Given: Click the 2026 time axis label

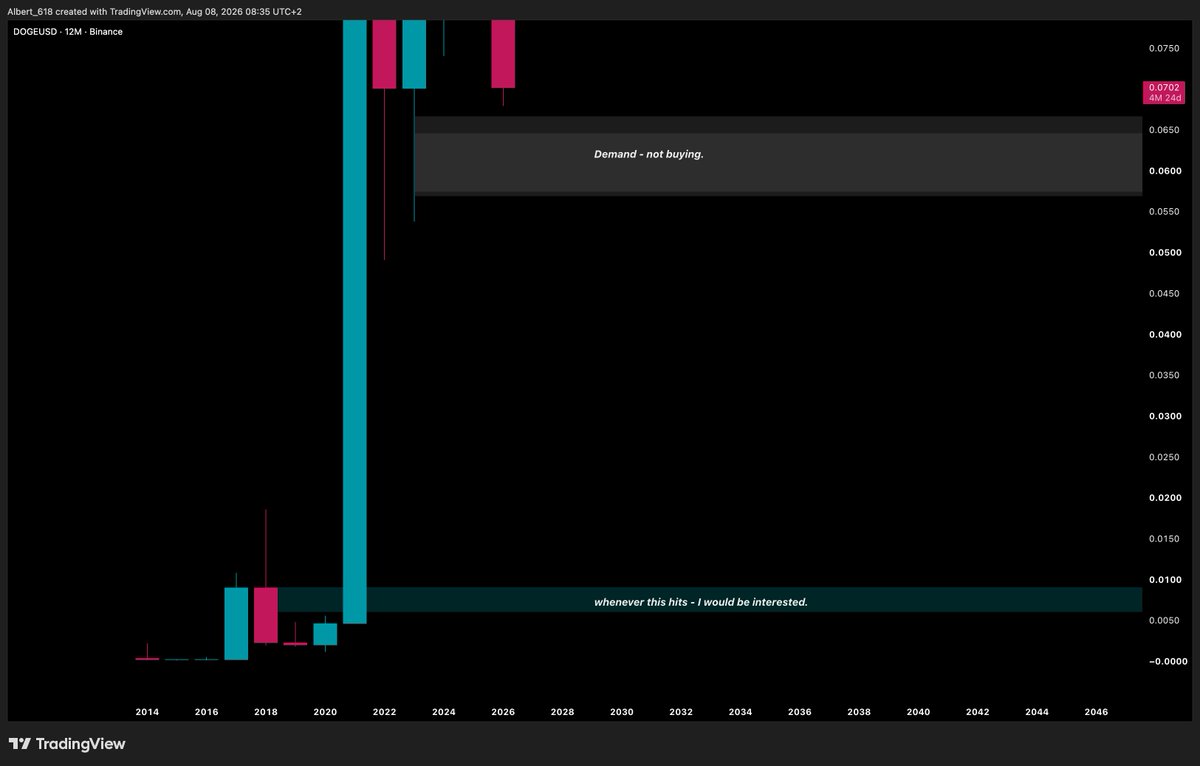Looking at the screenshot, I should 503,712.
